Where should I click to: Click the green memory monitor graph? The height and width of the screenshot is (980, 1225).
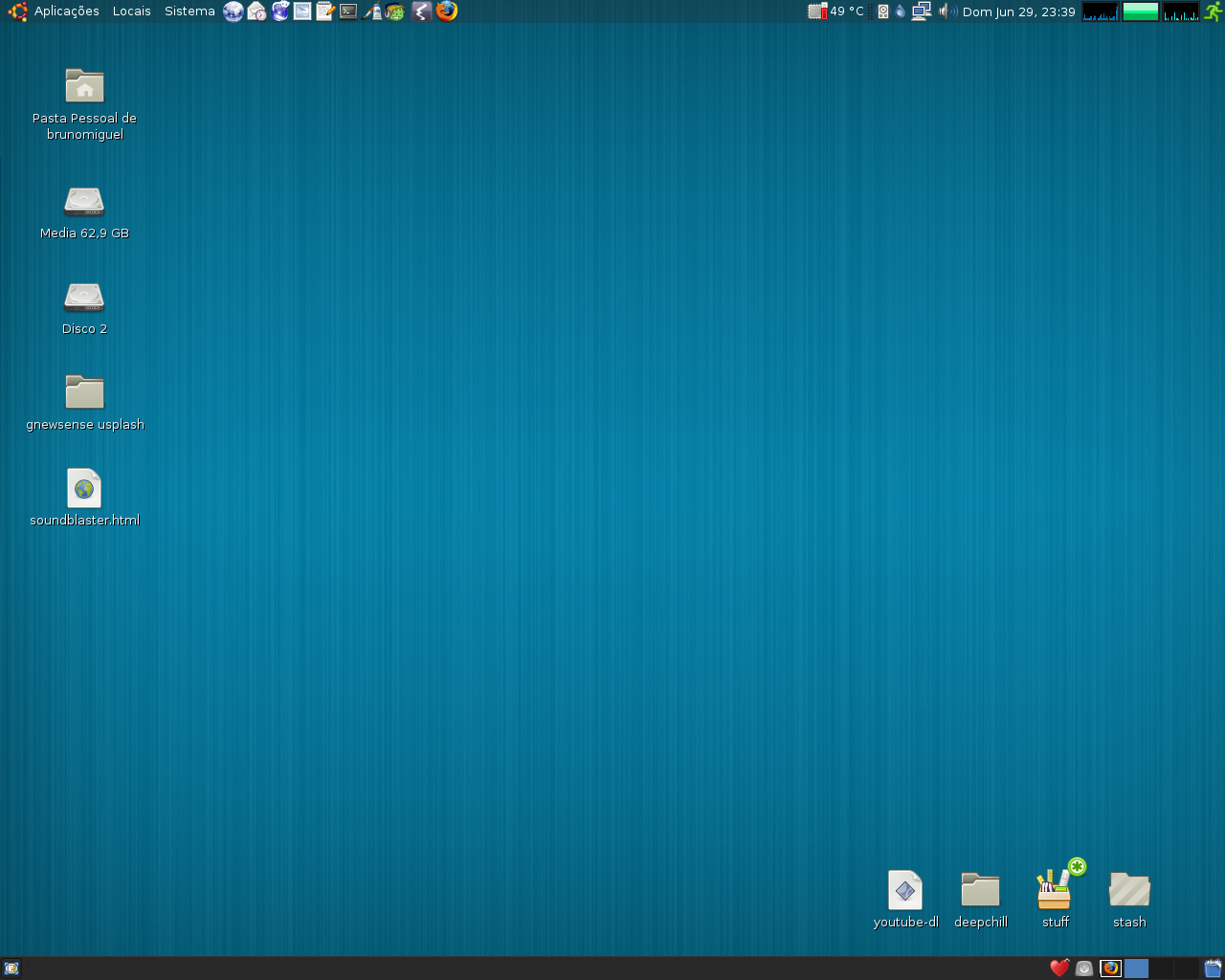pyautogui.click(x=1140, y=11)
